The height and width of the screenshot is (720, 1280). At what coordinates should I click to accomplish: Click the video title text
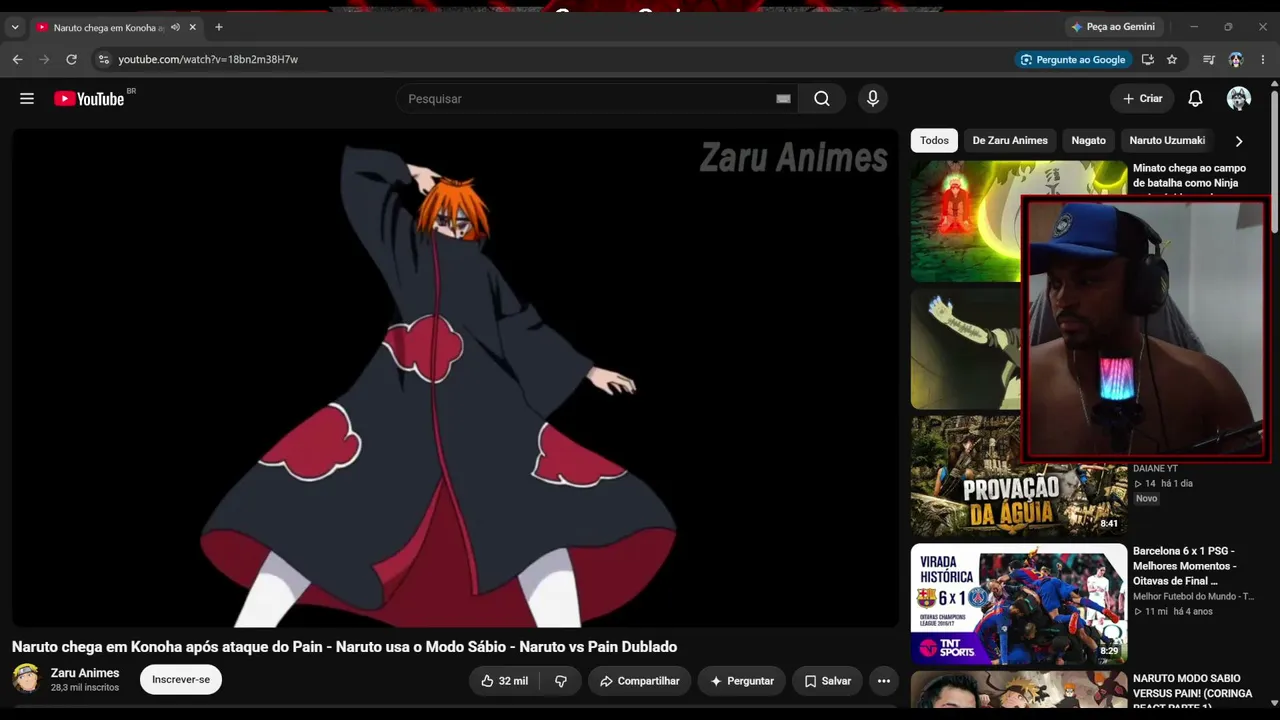pos(344,647)
